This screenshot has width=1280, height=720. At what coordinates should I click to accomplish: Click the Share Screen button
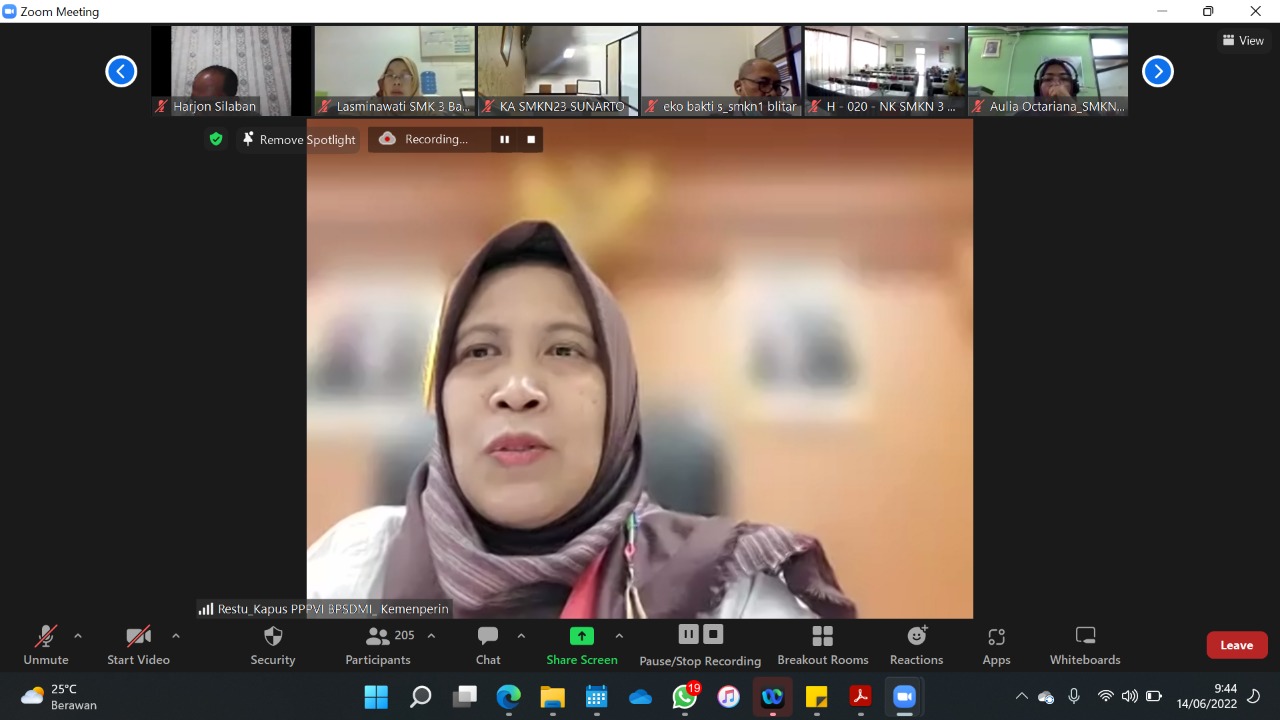pos(582,646)
